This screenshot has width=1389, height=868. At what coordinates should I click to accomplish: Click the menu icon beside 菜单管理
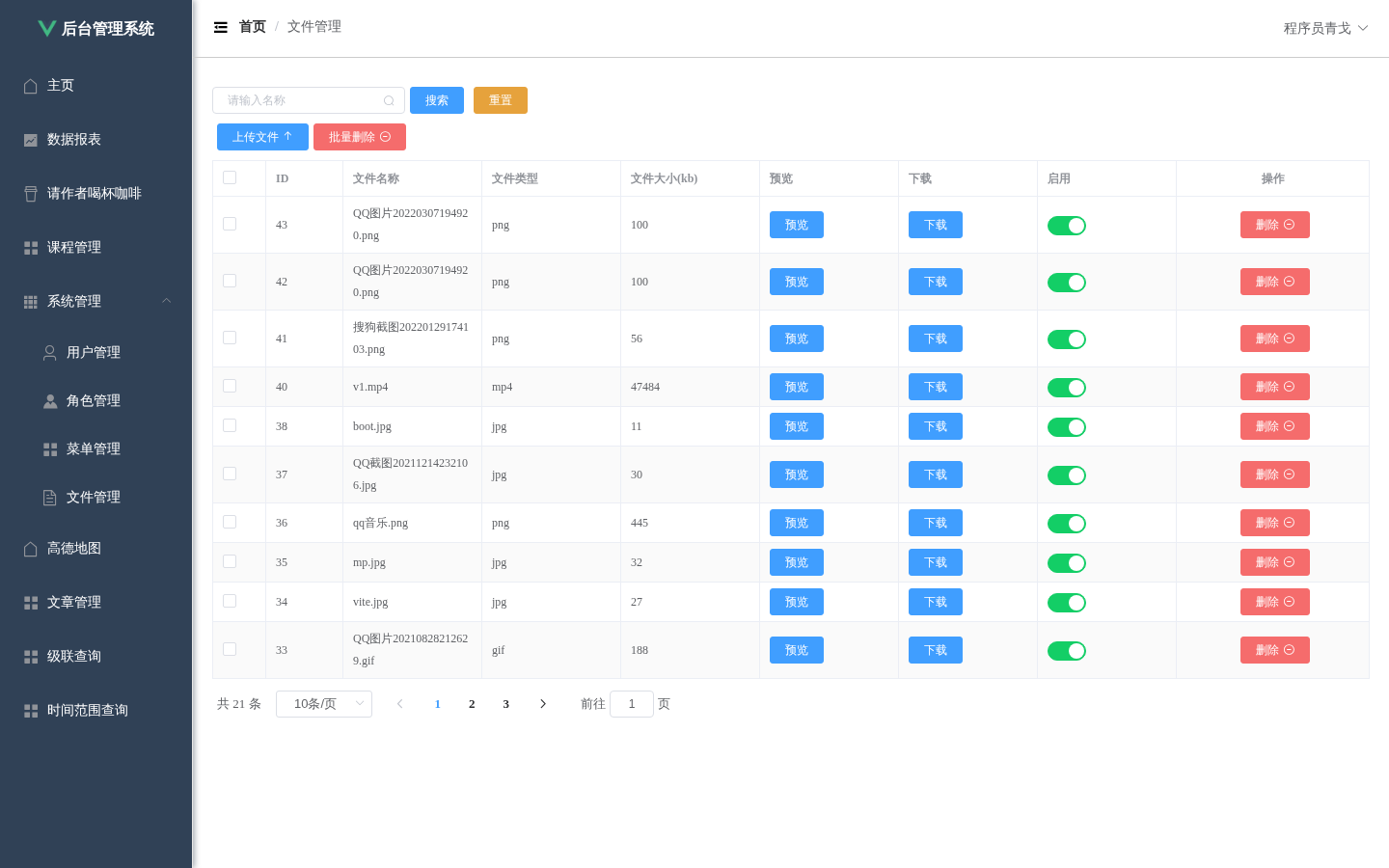[50, 449]
